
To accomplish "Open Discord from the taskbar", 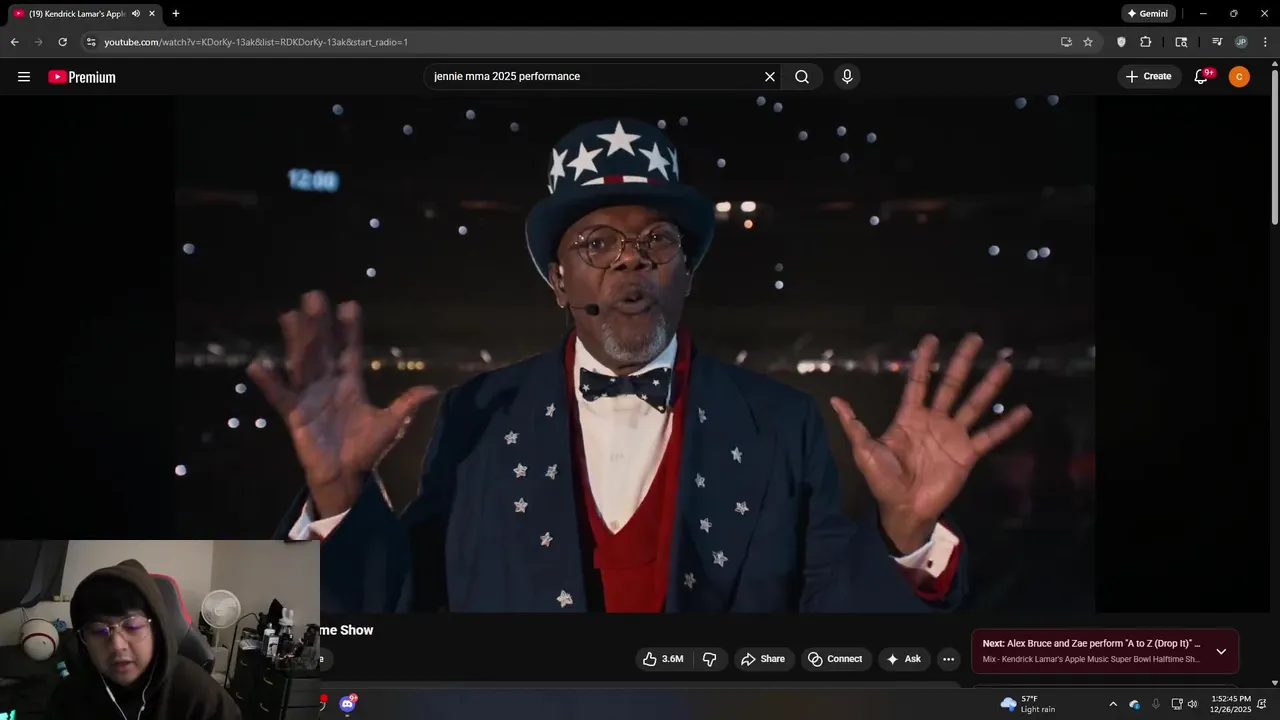I will pos(347,704).
